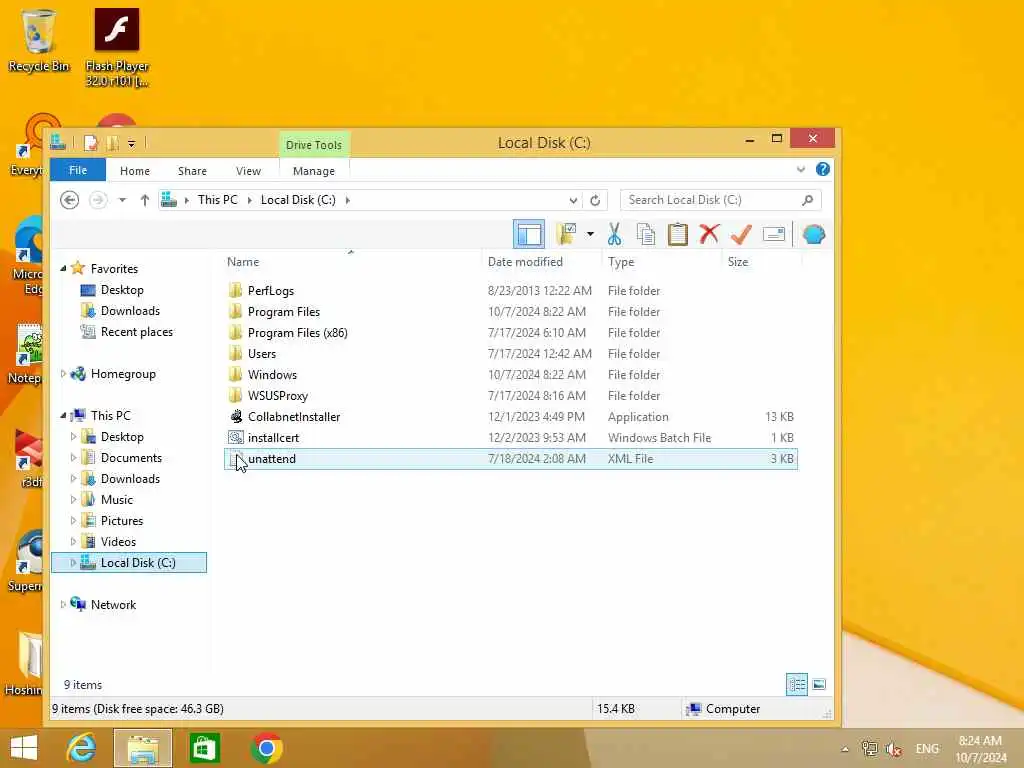The width and height of the screenshot is (1024, 768).
Task: Click the search magnifier icon
Action: tap(807, 200)
